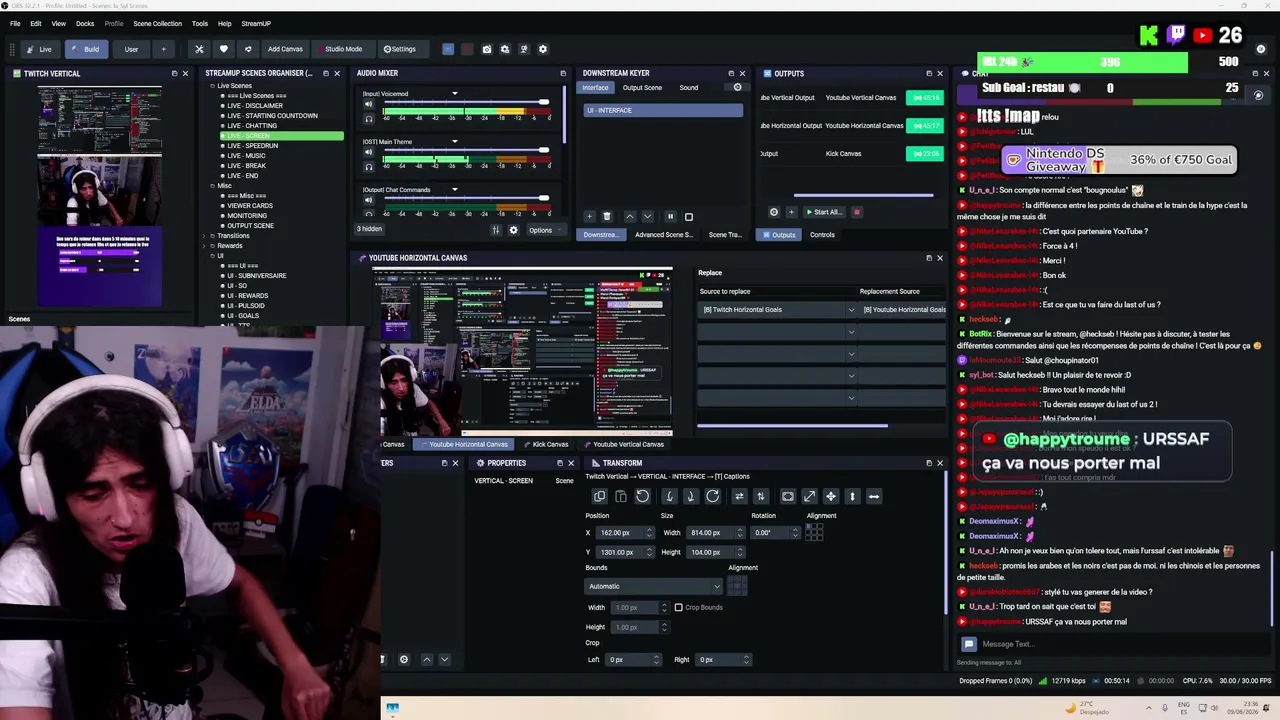
Task: Paste transform in Transform panel
Action: coord(620,496)
